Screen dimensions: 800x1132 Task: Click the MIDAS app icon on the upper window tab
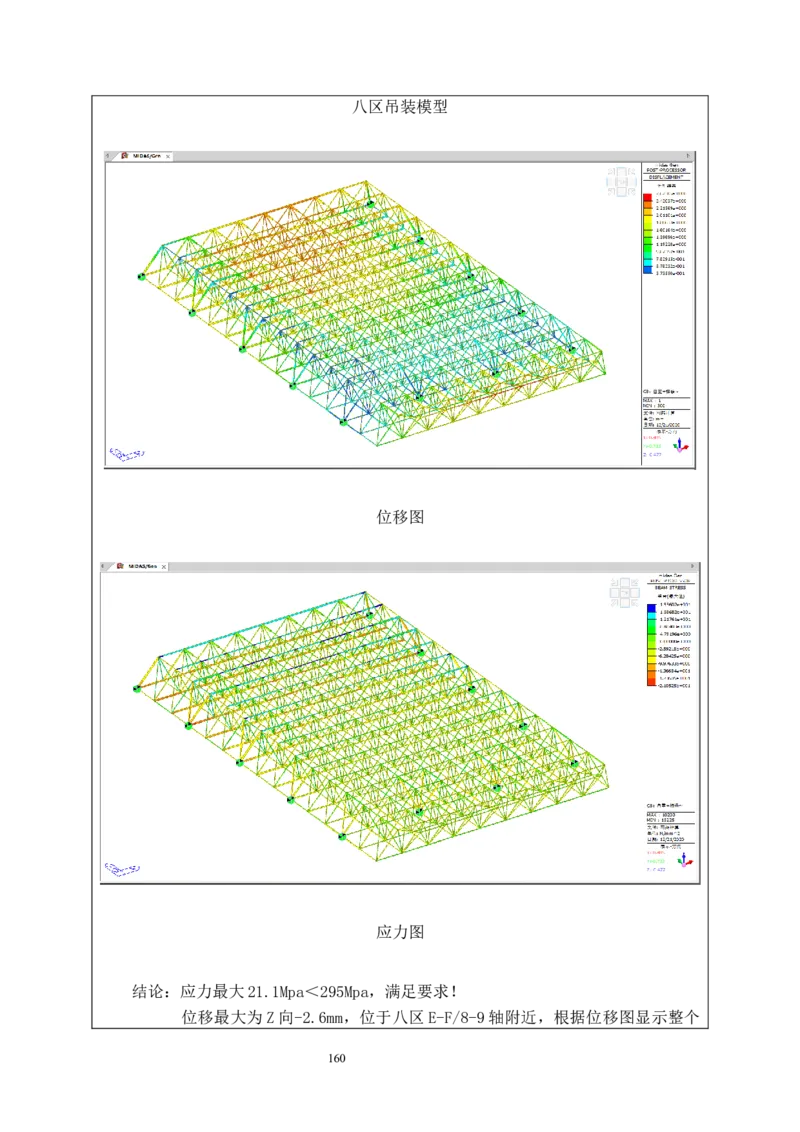click(125, 156)
